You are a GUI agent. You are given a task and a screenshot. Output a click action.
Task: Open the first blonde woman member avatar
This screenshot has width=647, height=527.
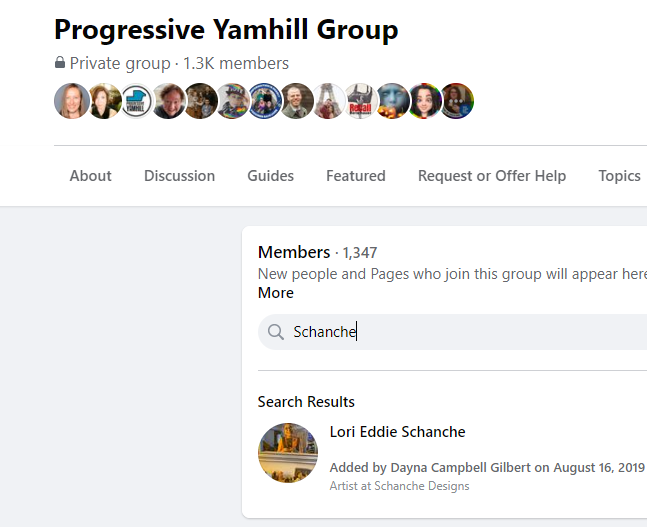pos(72,101)
